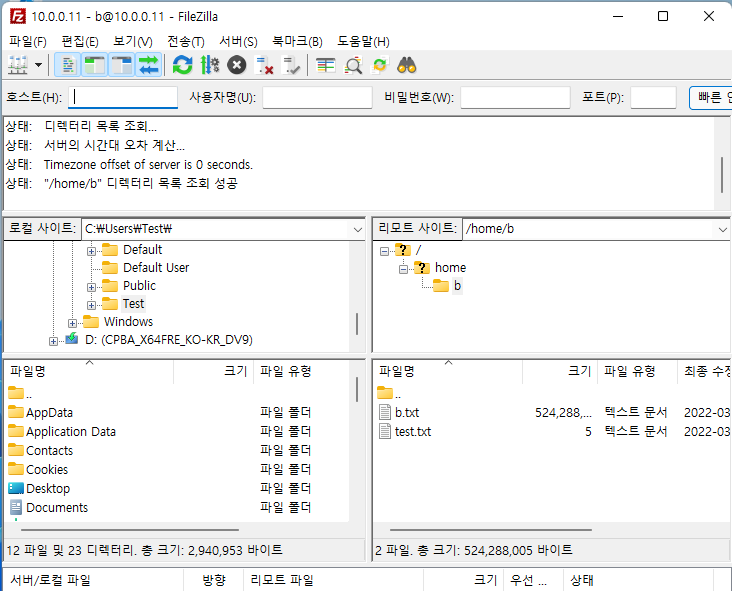Select the AppData folder

[x=49, y=413]
